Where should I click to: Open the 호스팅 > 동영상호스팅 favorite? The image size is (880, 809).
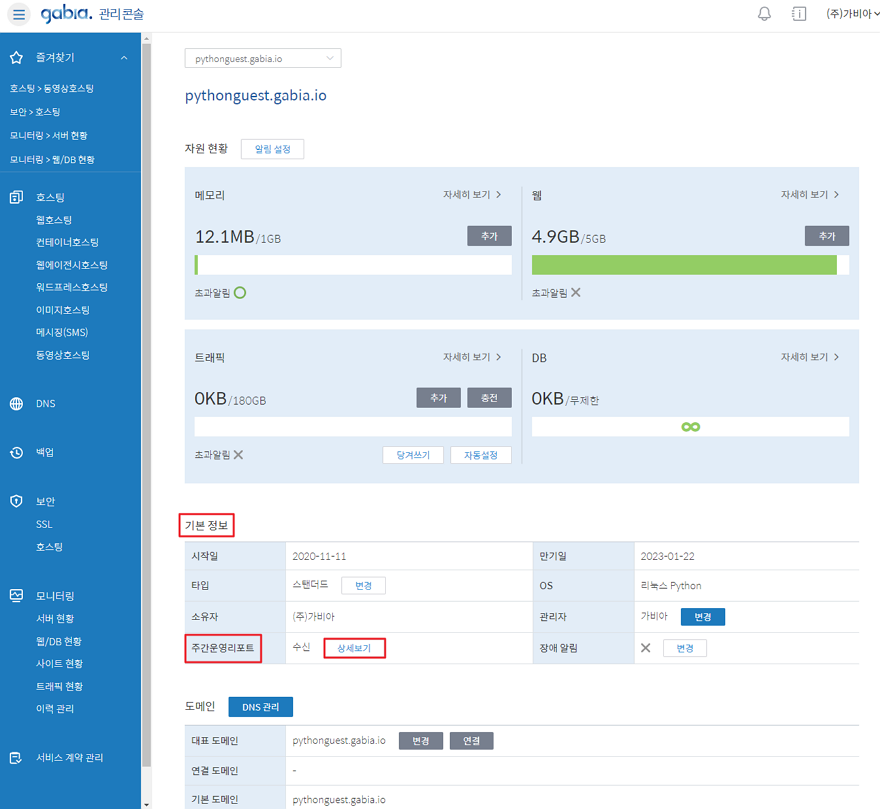click(52, 89)
